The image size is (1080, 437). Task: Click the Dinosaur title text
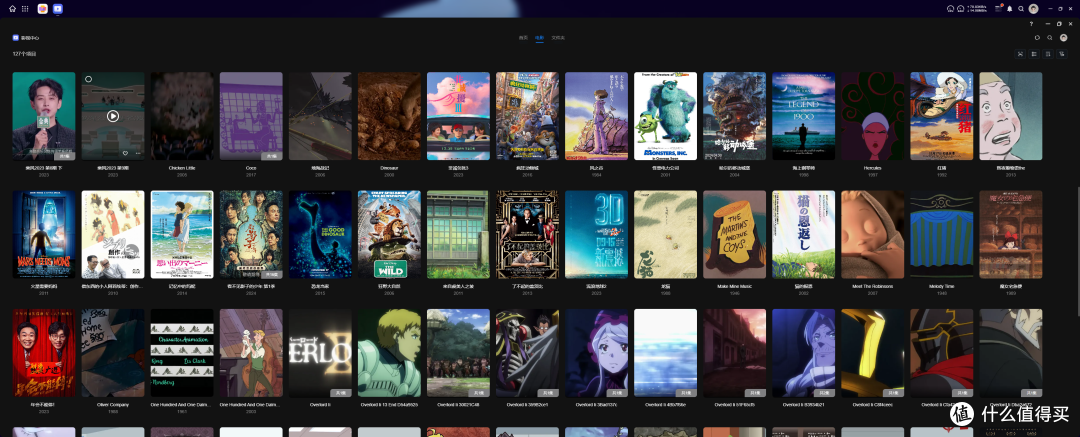[389, 167]
